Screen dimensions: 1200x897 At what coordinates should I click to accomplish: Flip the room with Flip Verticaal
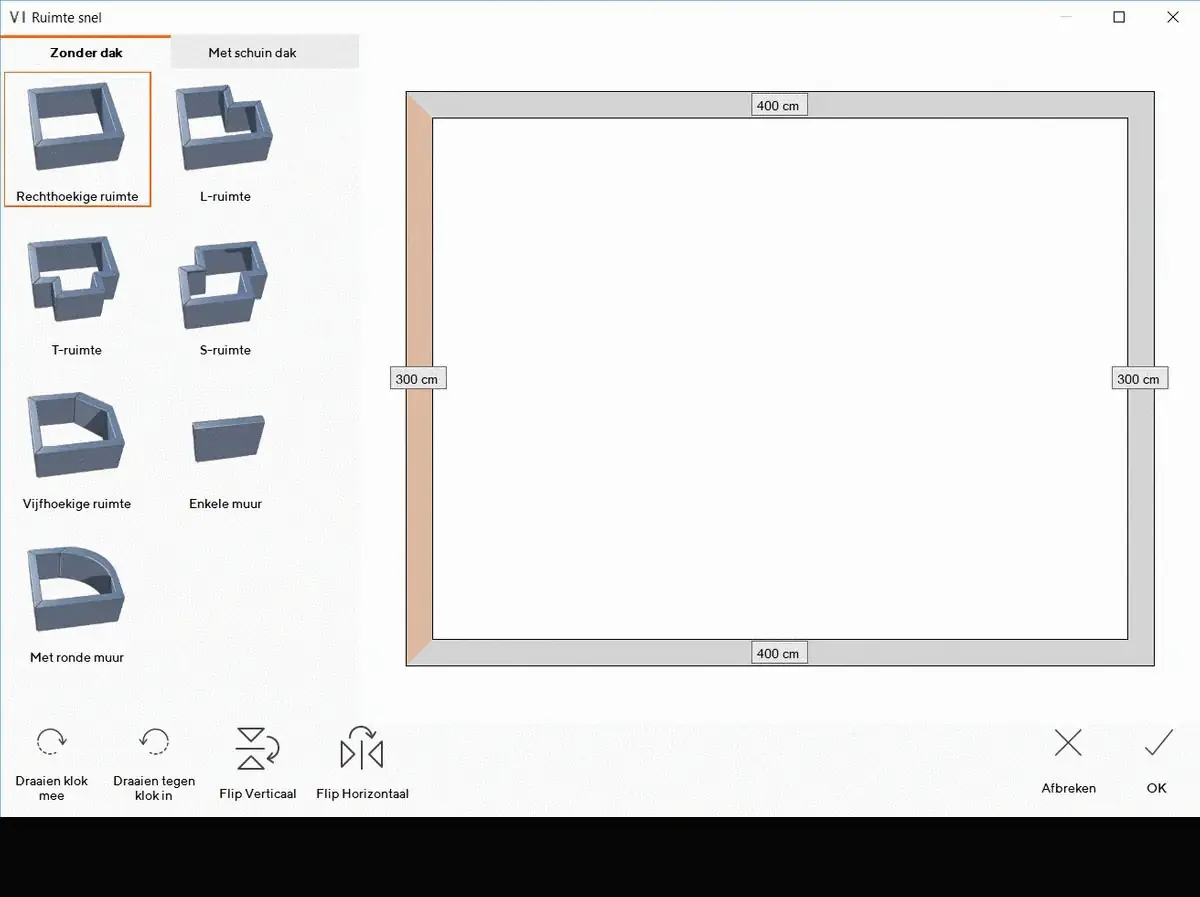tap(258, 764)
